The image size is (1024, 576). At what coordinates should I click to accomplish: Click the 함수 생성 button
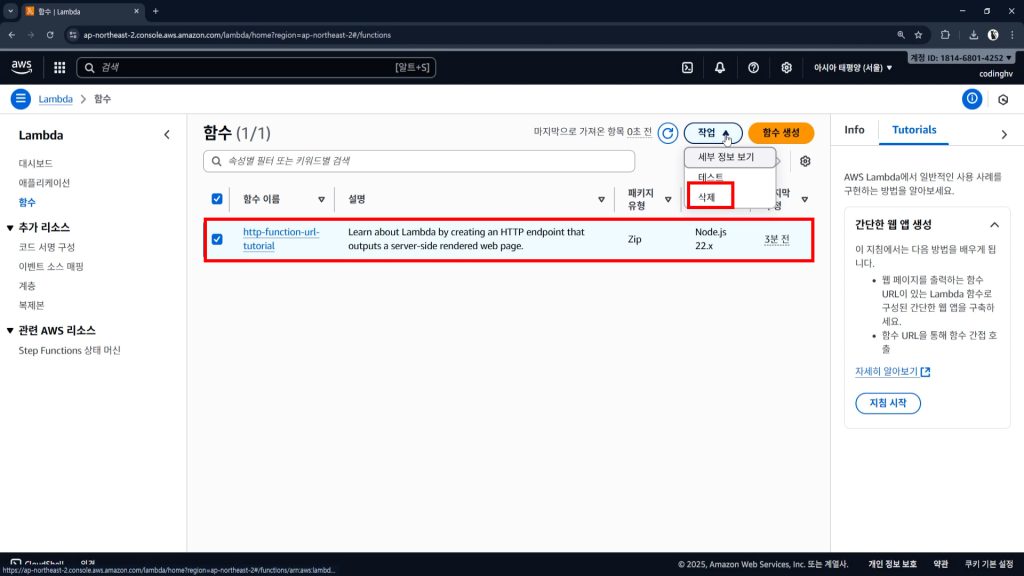781,133
